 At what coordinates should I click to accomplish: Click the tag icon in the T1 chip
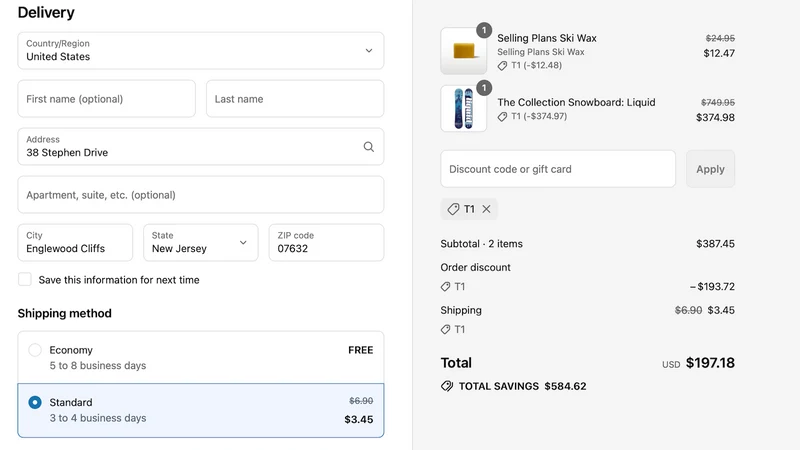pyautogui.click(x=453, y=209)
